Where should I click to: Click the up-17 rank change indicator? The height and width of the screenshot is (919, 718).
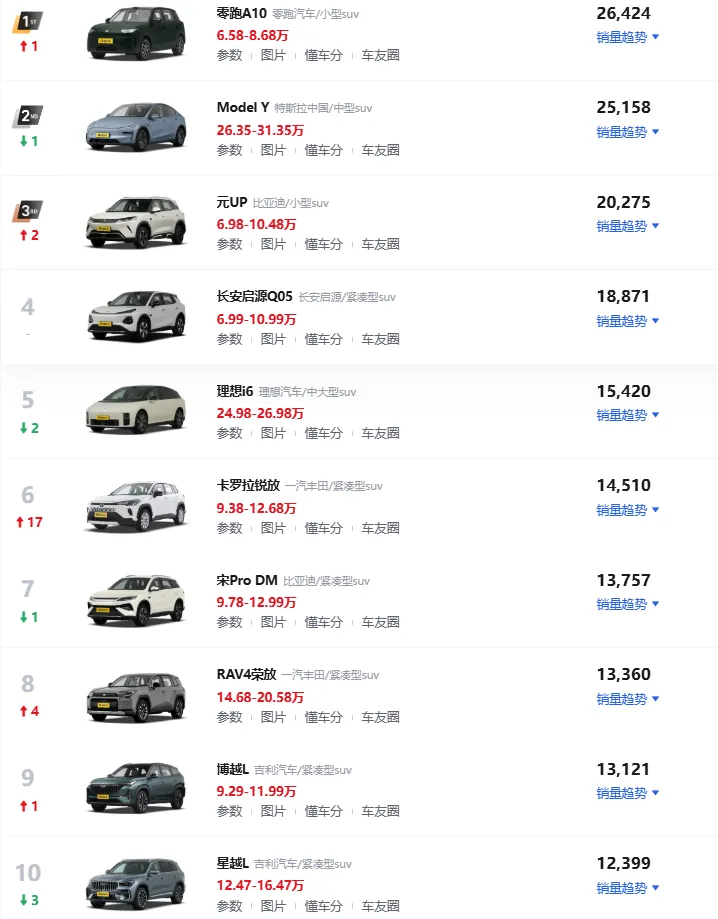[29, 522]
